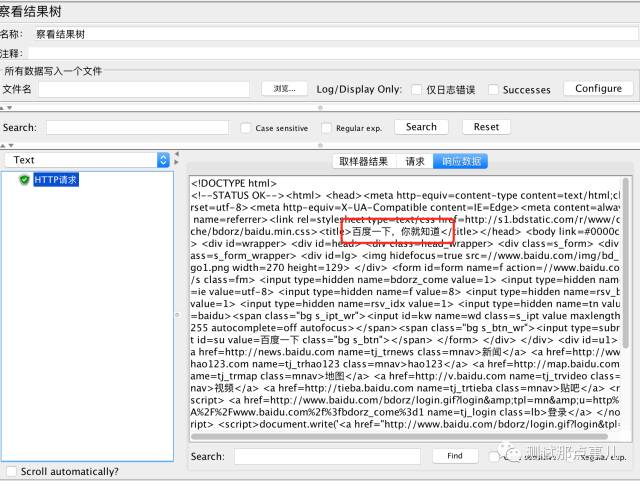The width and height of the screenshot is (640, 481).
Task: Click the top Search text field
Action: [138, 127]
